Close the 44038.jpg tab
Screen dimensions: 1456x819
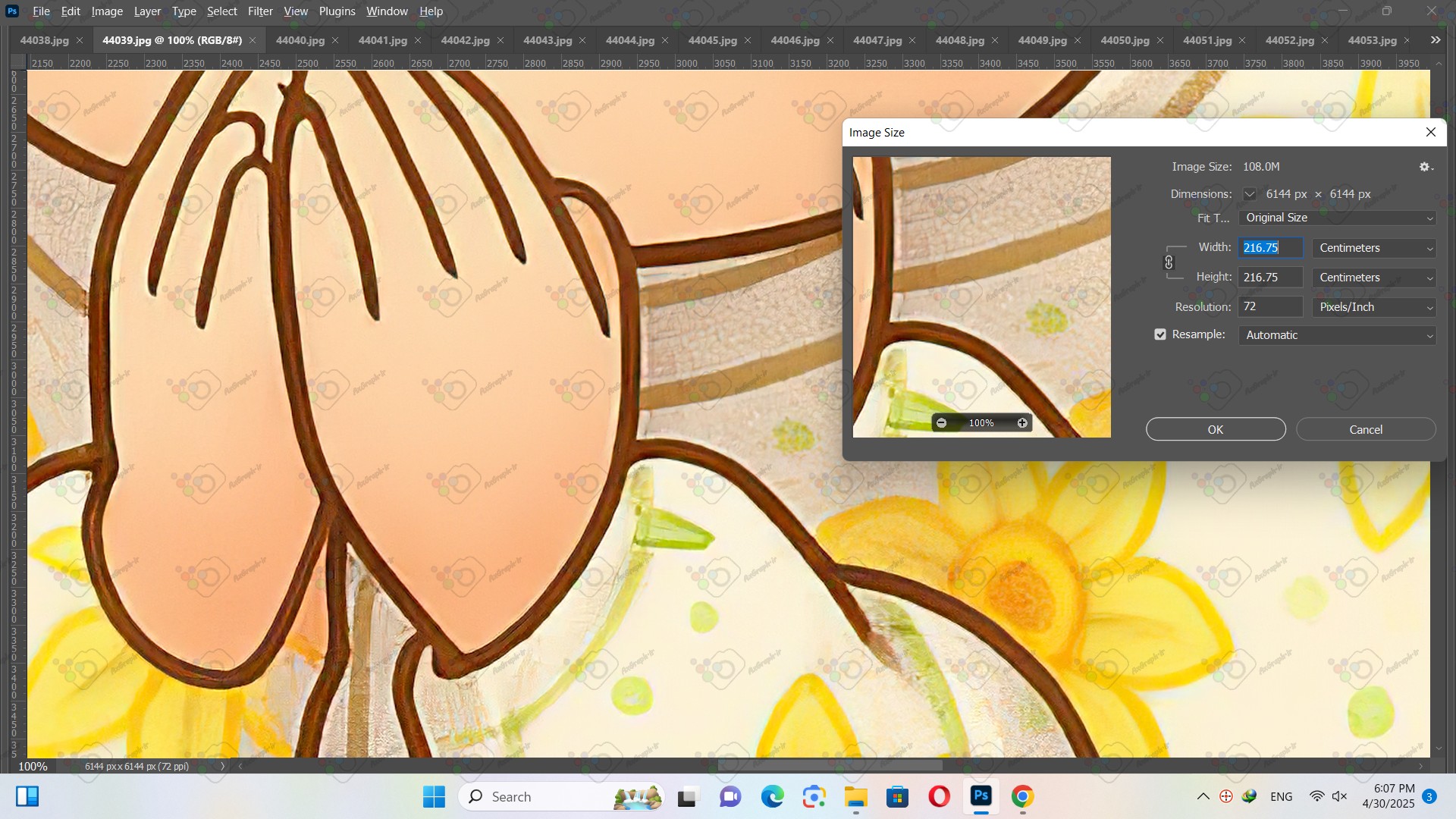pos(80,41)
